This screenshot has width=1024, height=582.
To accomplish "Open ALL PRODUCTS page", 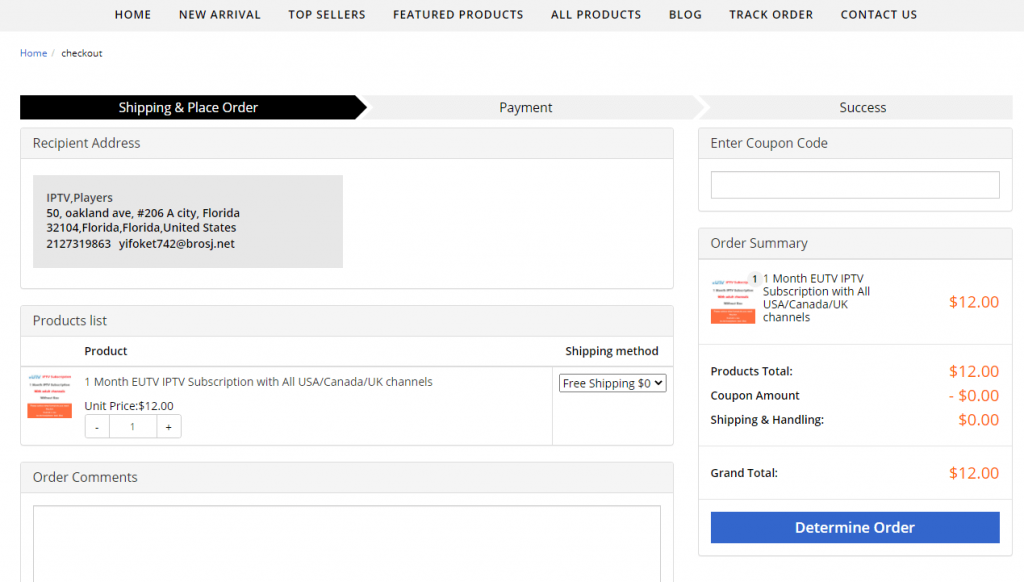I will tap(596, 14).
